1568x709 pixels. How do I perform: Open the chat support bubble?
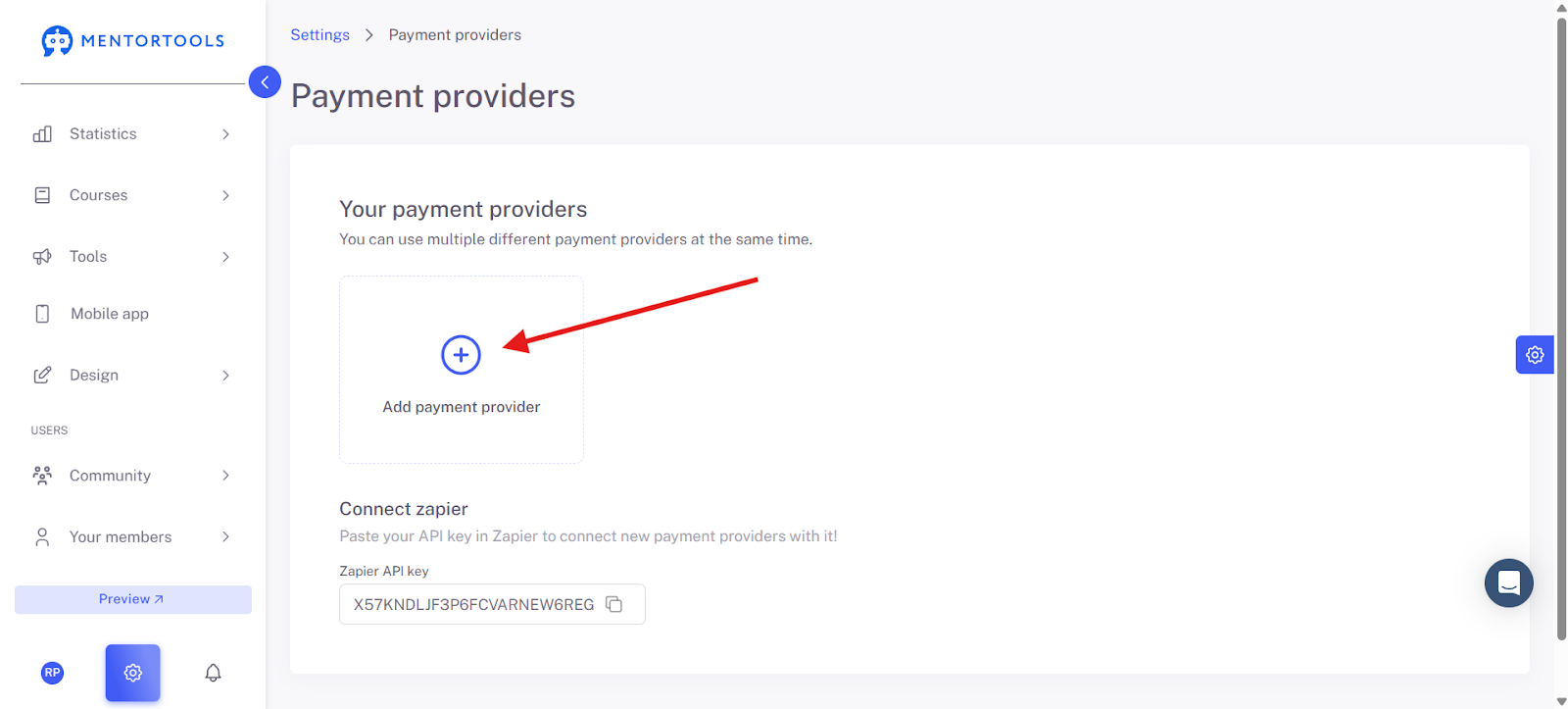click(x=1509, y=583)
